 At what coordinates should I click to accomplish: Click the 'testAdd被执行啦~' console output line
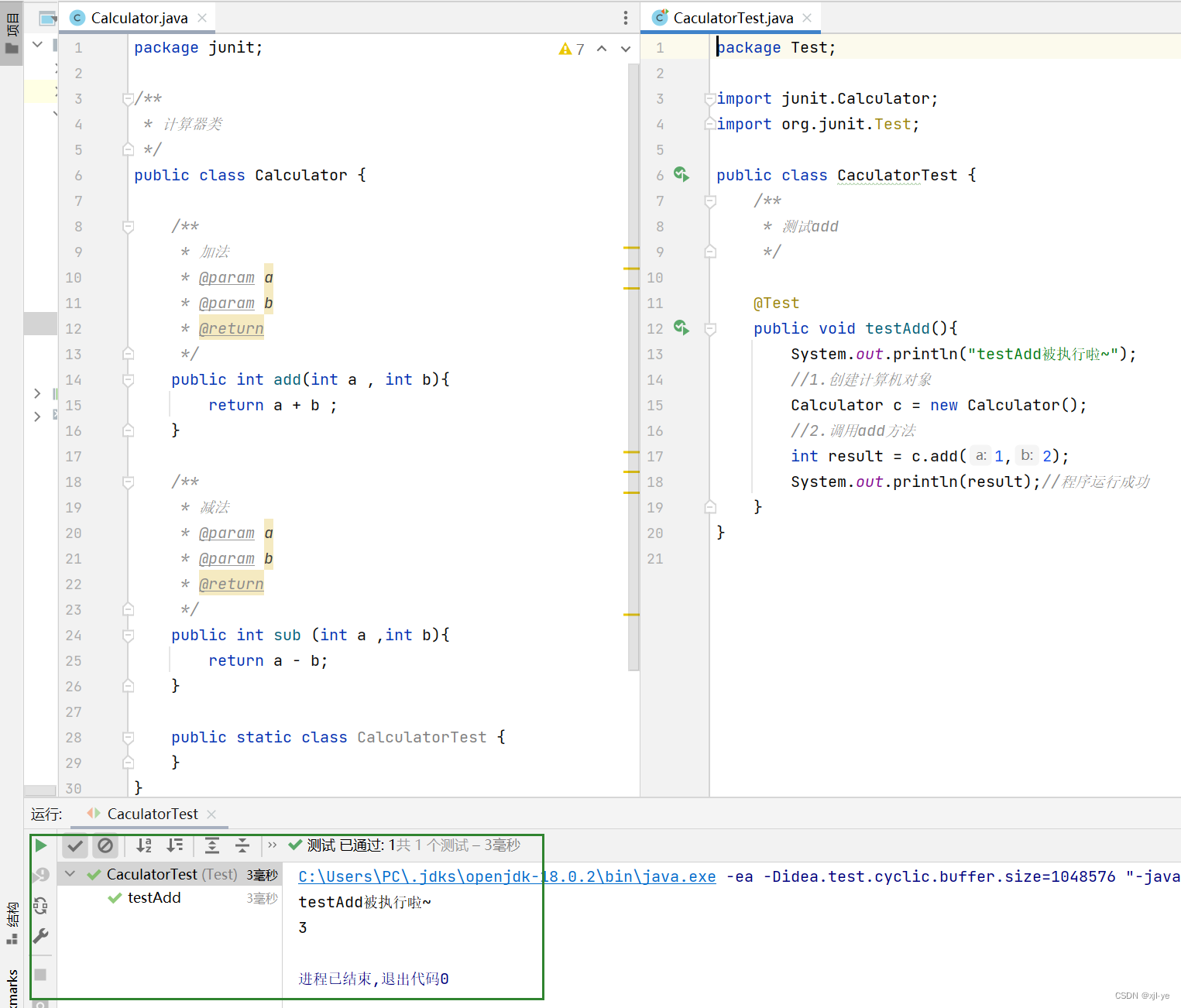(x=365, y=902)
